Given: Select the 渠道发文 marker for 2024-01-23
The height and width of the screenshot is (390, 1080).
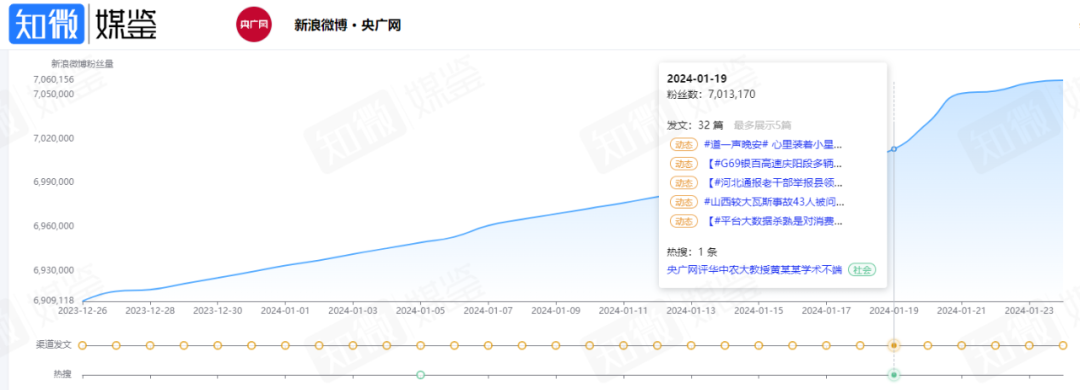Looking at the screenshot, I should tap(1029, 345).
